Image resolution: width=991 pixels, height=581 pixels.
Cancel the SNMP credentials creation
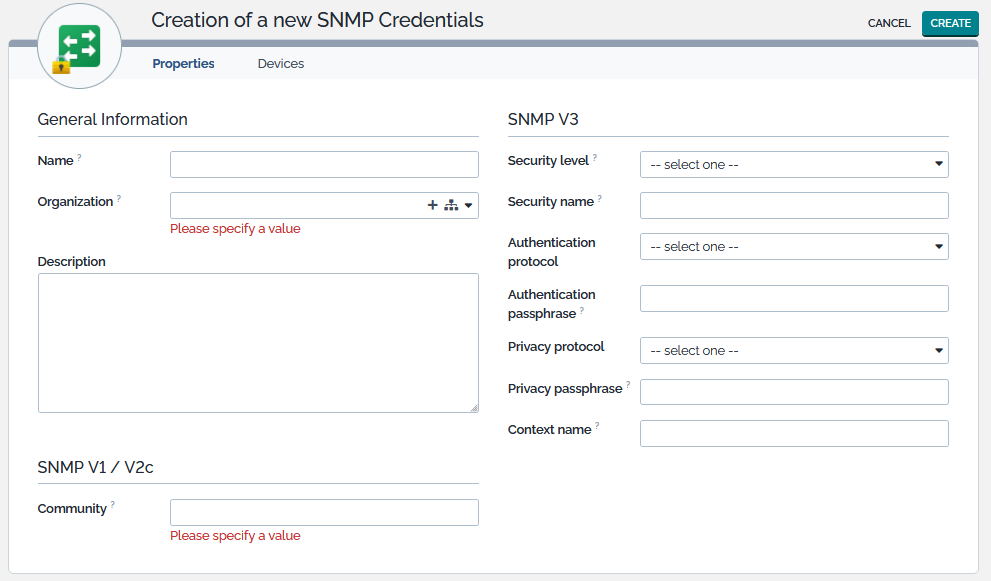click(889, 23)
